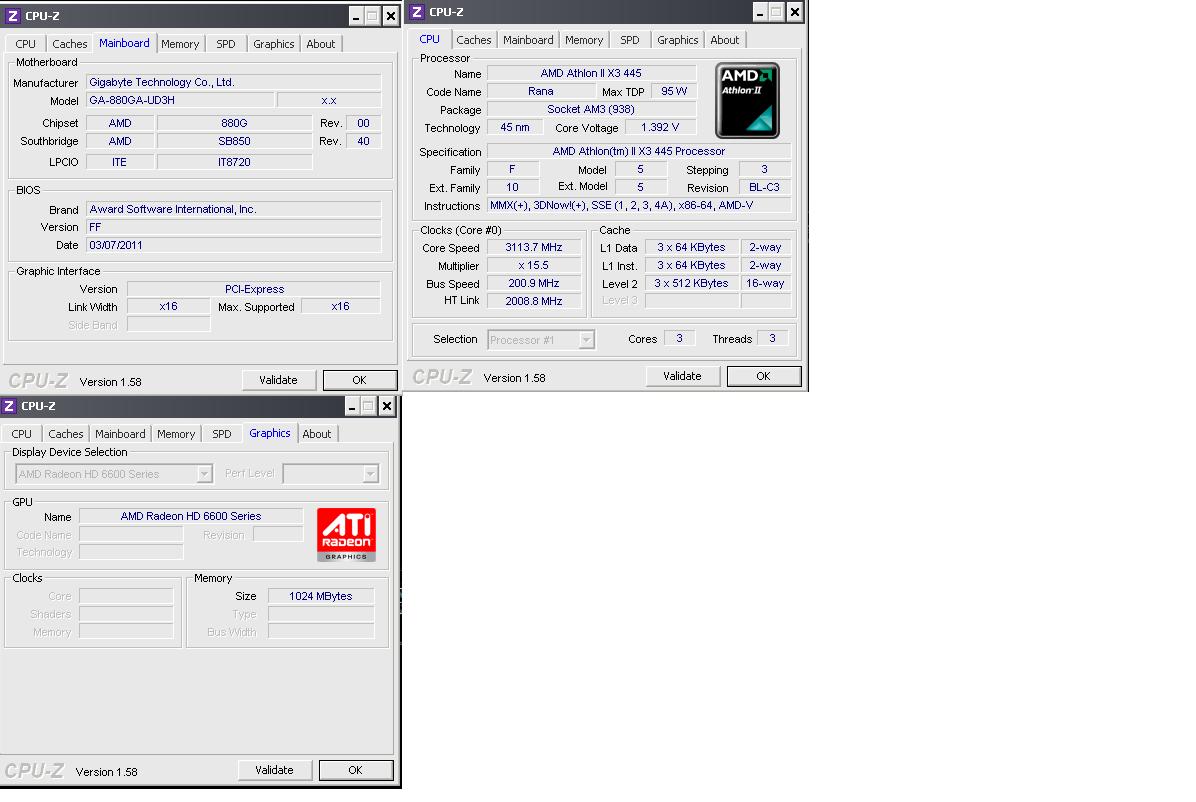Open About tab in Graphics window

[x=317, y=434]
